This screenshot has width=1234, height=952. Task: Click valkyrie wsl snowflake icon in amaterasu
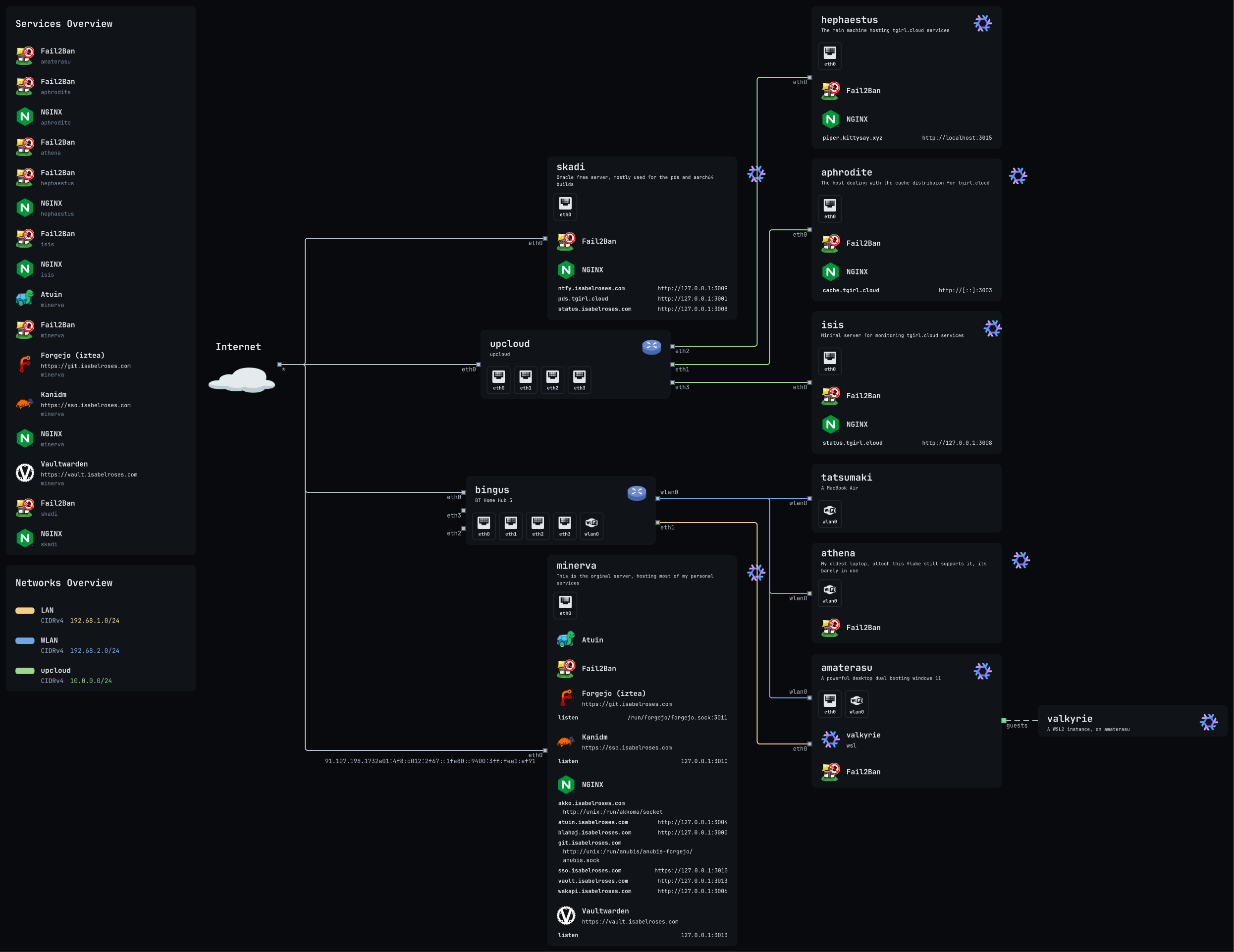coord(830,739)
